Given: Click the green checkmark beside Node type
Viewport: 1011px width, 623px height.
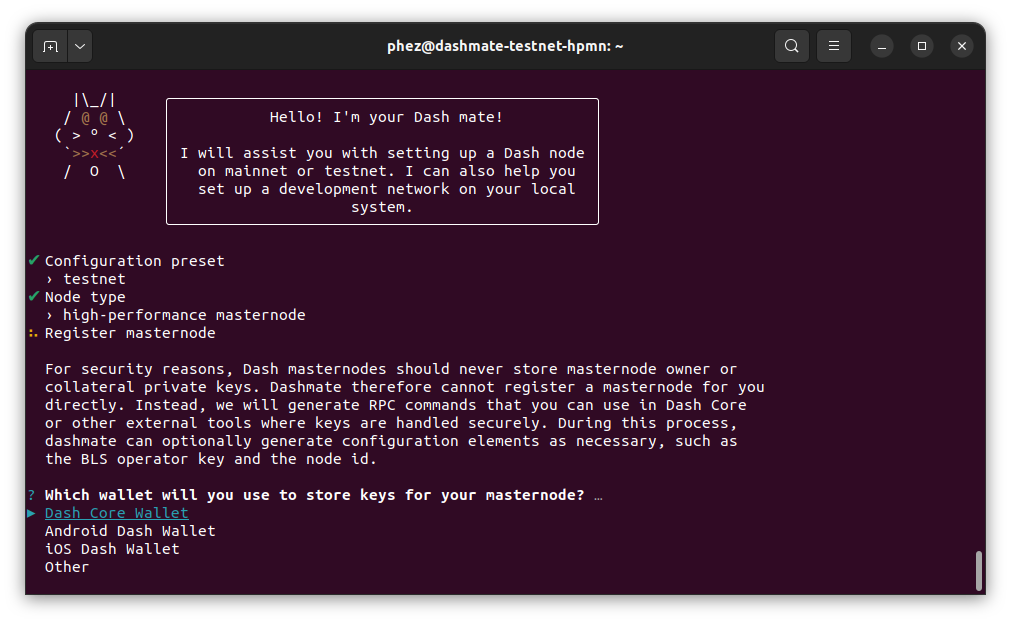Looking at the screenshot, I should (x=34, y=297).
